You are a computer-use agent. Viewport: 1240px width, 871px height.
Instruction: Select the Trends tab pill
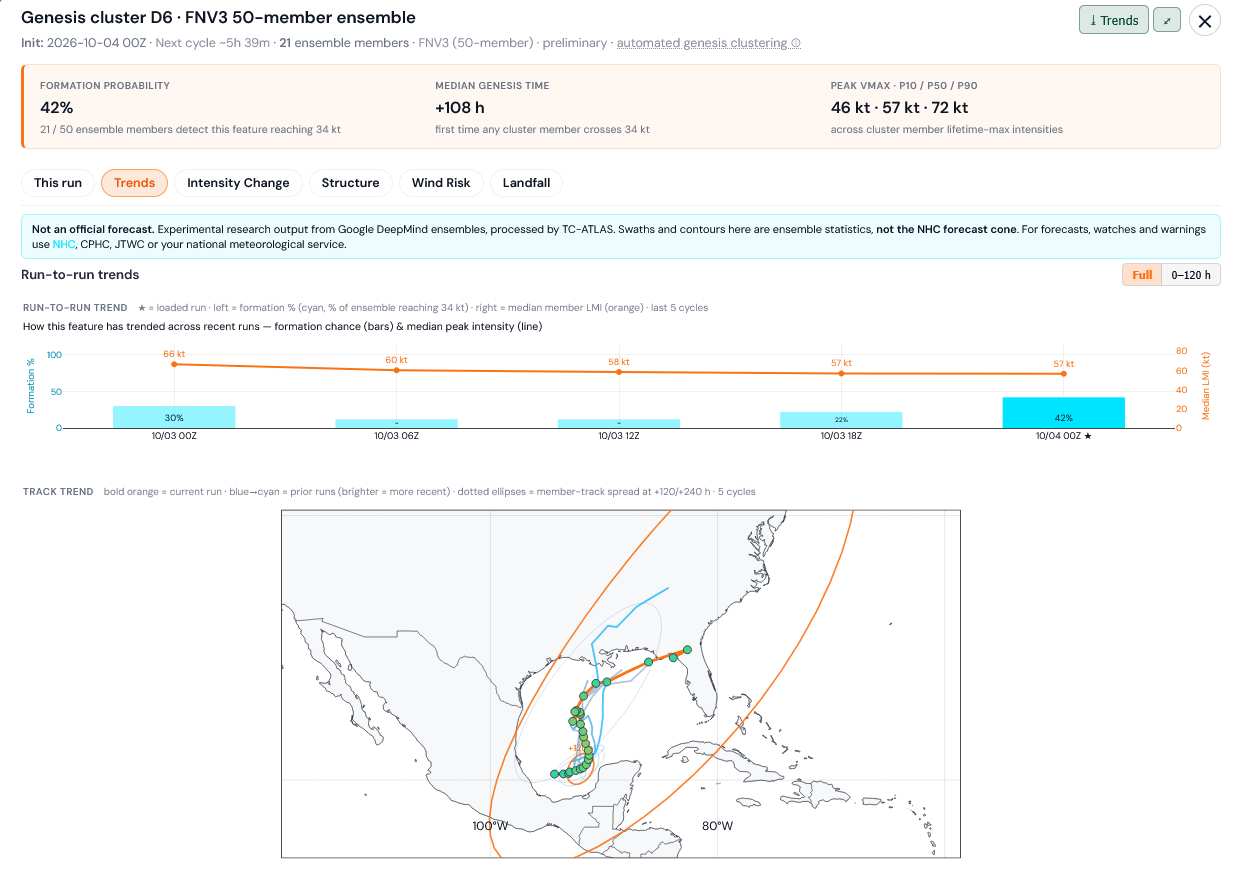[x=134, y=183]
